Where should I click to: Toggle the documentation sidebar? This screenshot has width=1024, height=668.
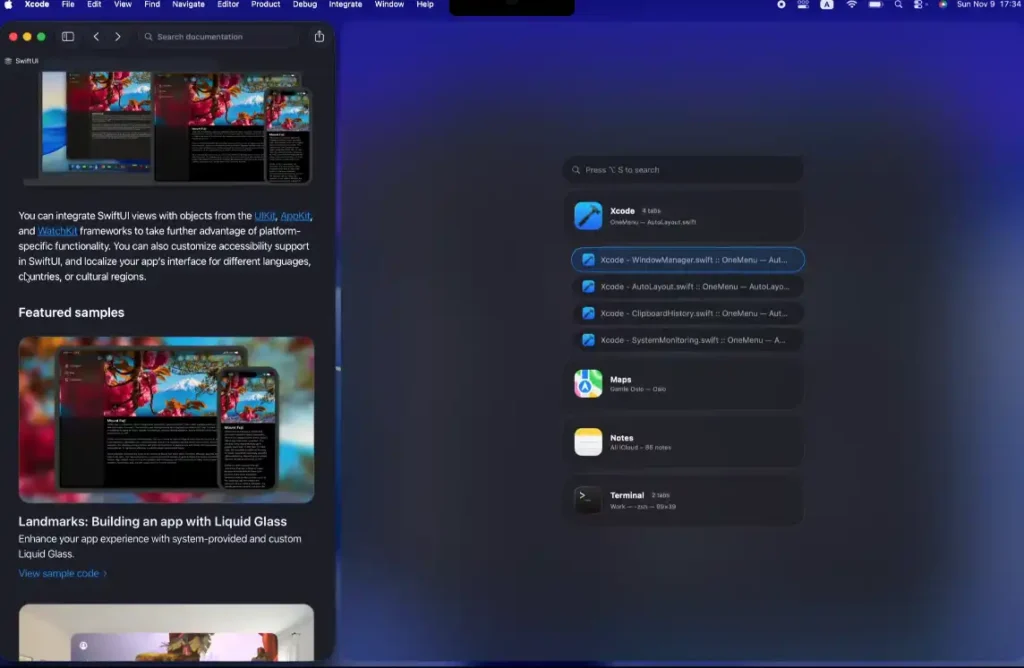[68, 37]
